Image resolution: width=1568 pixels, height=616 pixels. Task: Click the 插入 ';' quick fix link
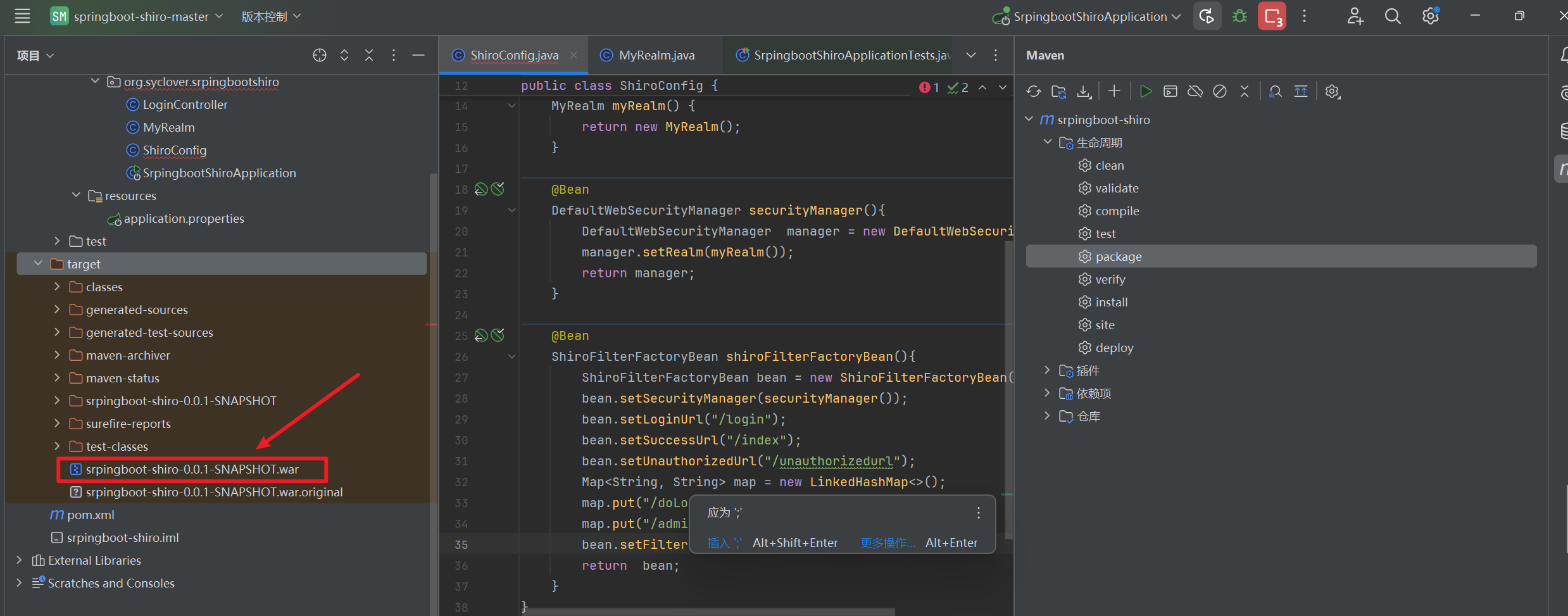[x=725, y=543]
